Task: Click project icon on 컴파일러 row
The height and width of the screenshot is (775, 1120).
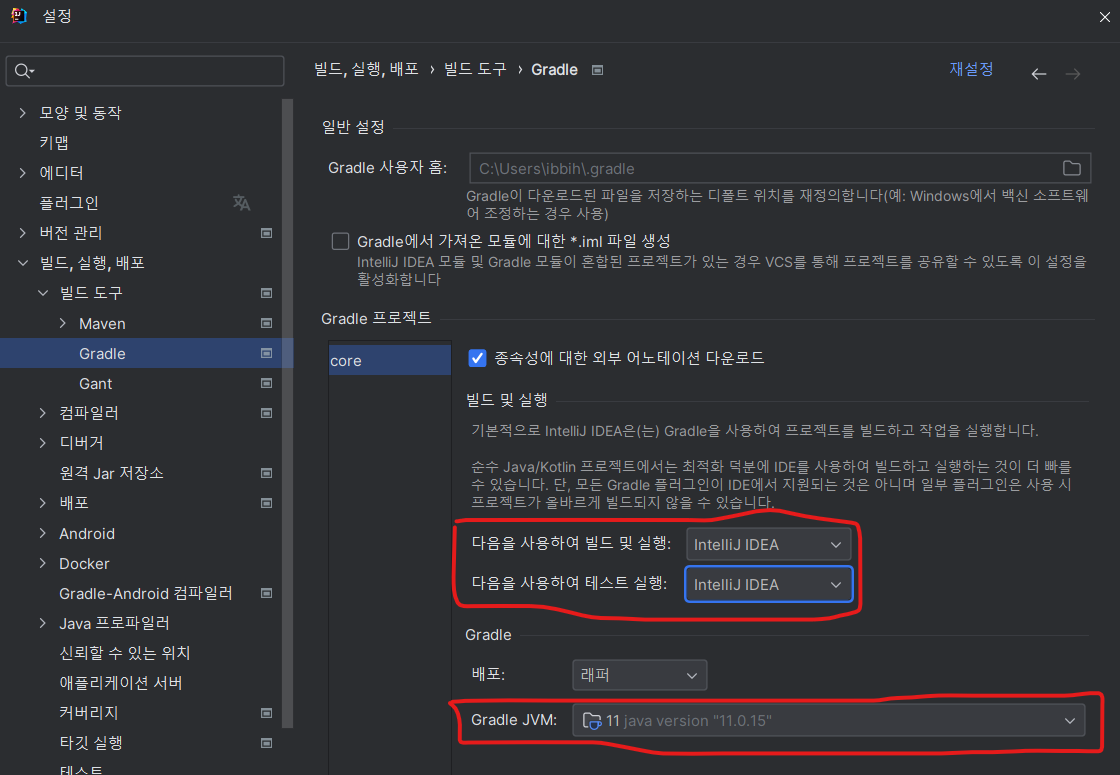Action: [266, 413]
